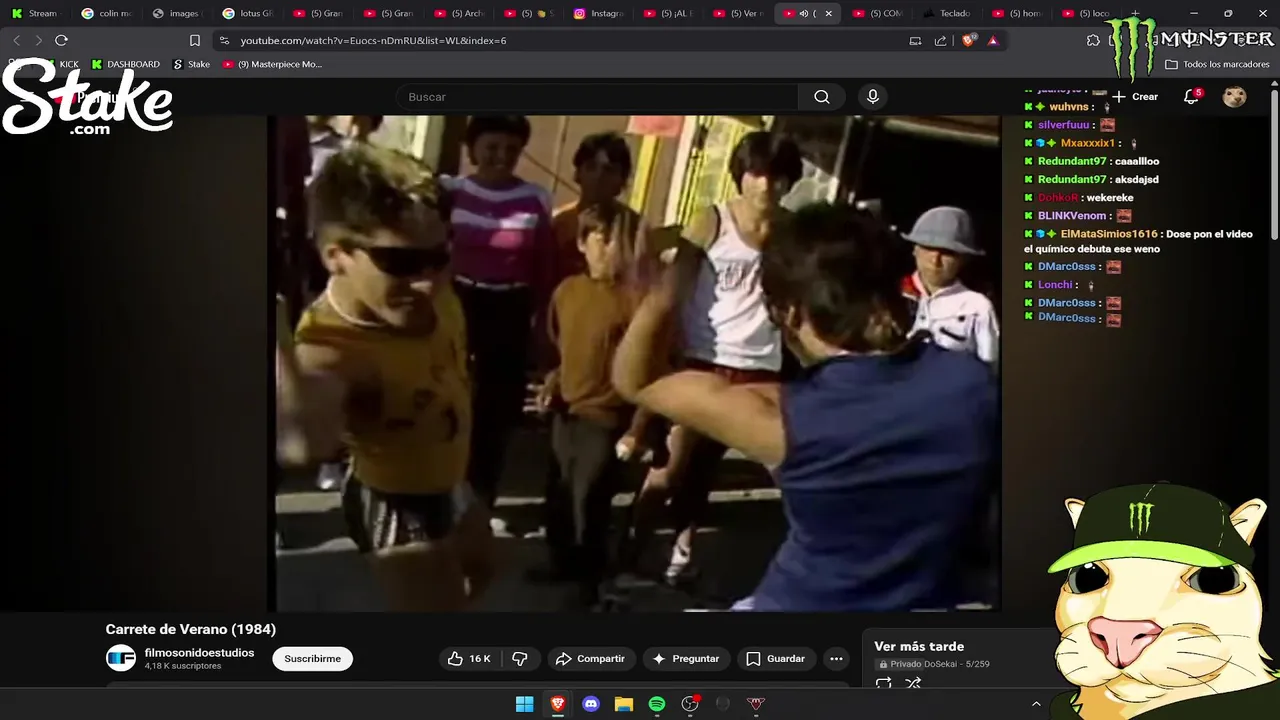Image resolution: width=1280 pixels, height=720 pixels.
Task: Open Masterpiece Mo... YouTube bookmark
Action: coord(272,64)
